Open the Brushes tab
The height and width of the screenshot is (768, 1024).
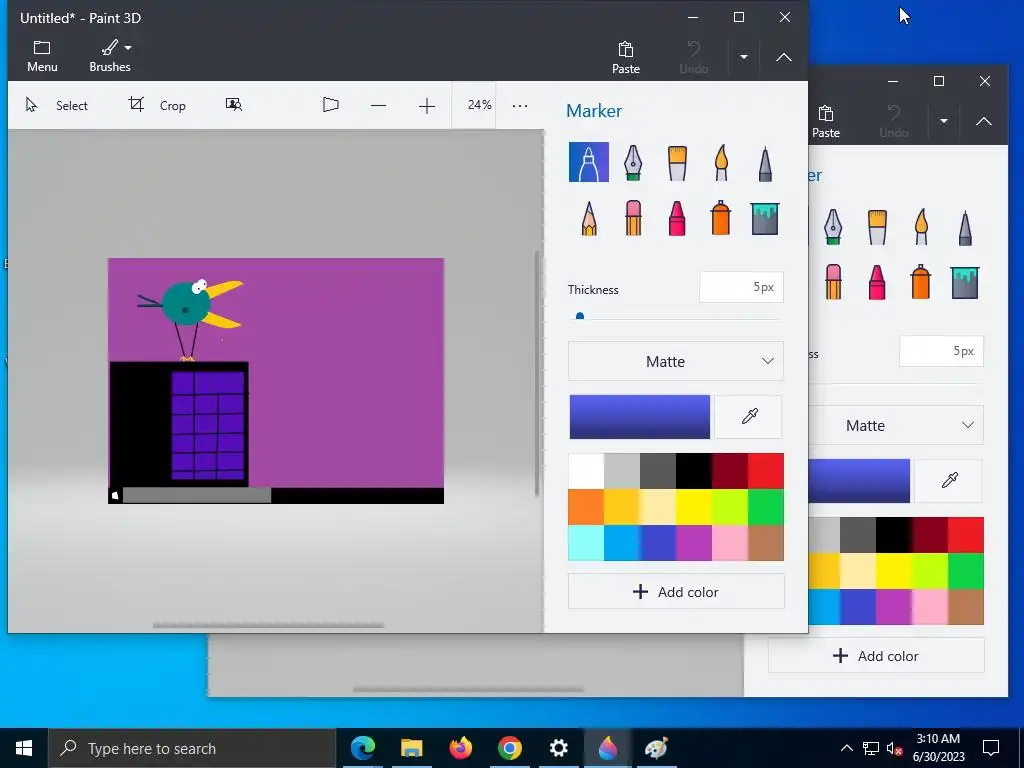point(110,56)
